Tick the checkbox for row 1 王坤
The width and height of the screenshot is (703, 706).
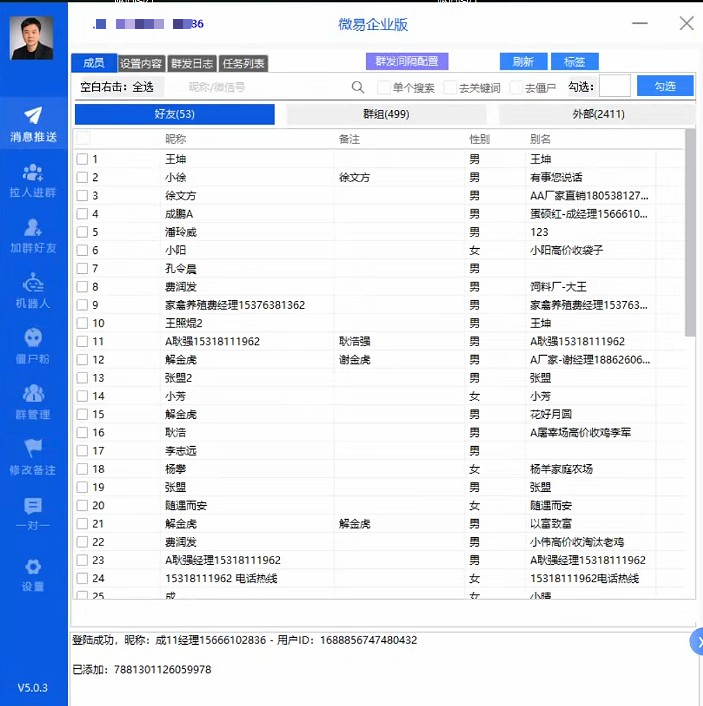tap(82, 159)
